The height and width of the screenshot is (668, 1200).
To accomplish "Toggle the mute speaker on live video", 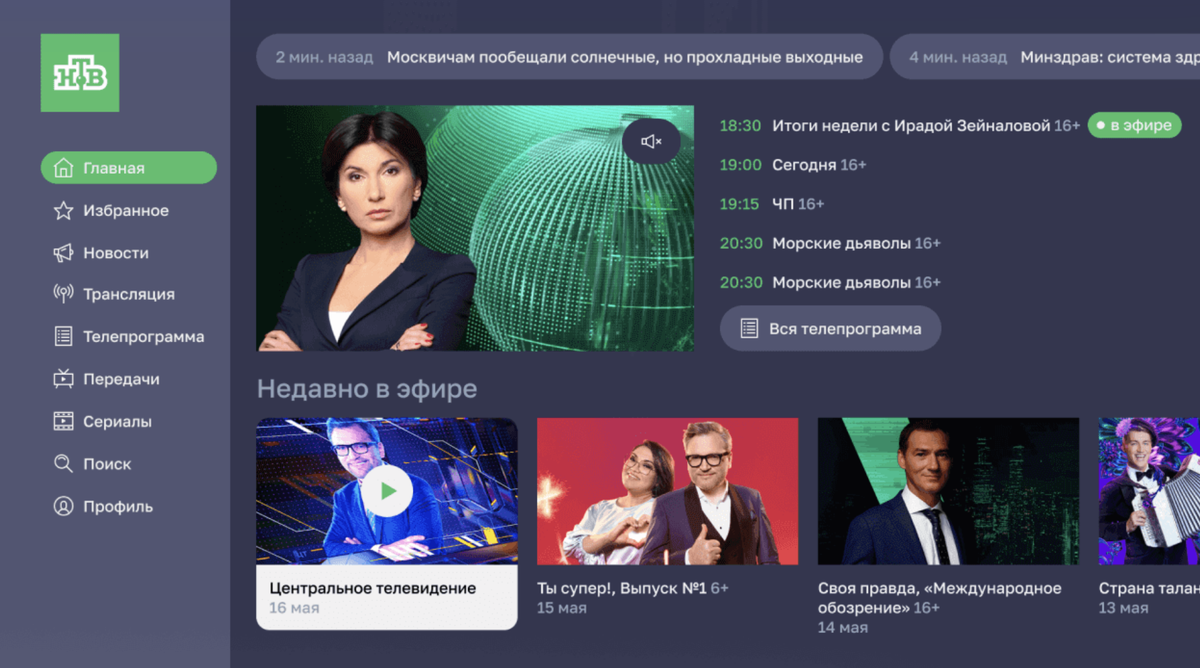I will point(651,142).
